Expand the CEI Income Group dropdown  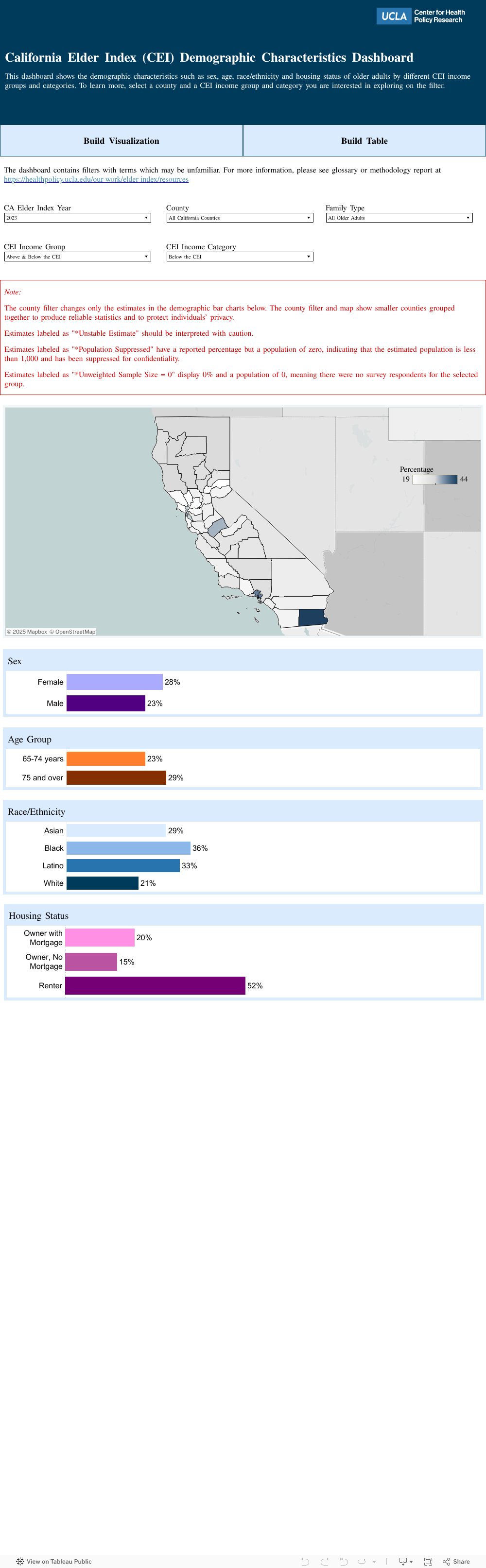pos(77,257)
